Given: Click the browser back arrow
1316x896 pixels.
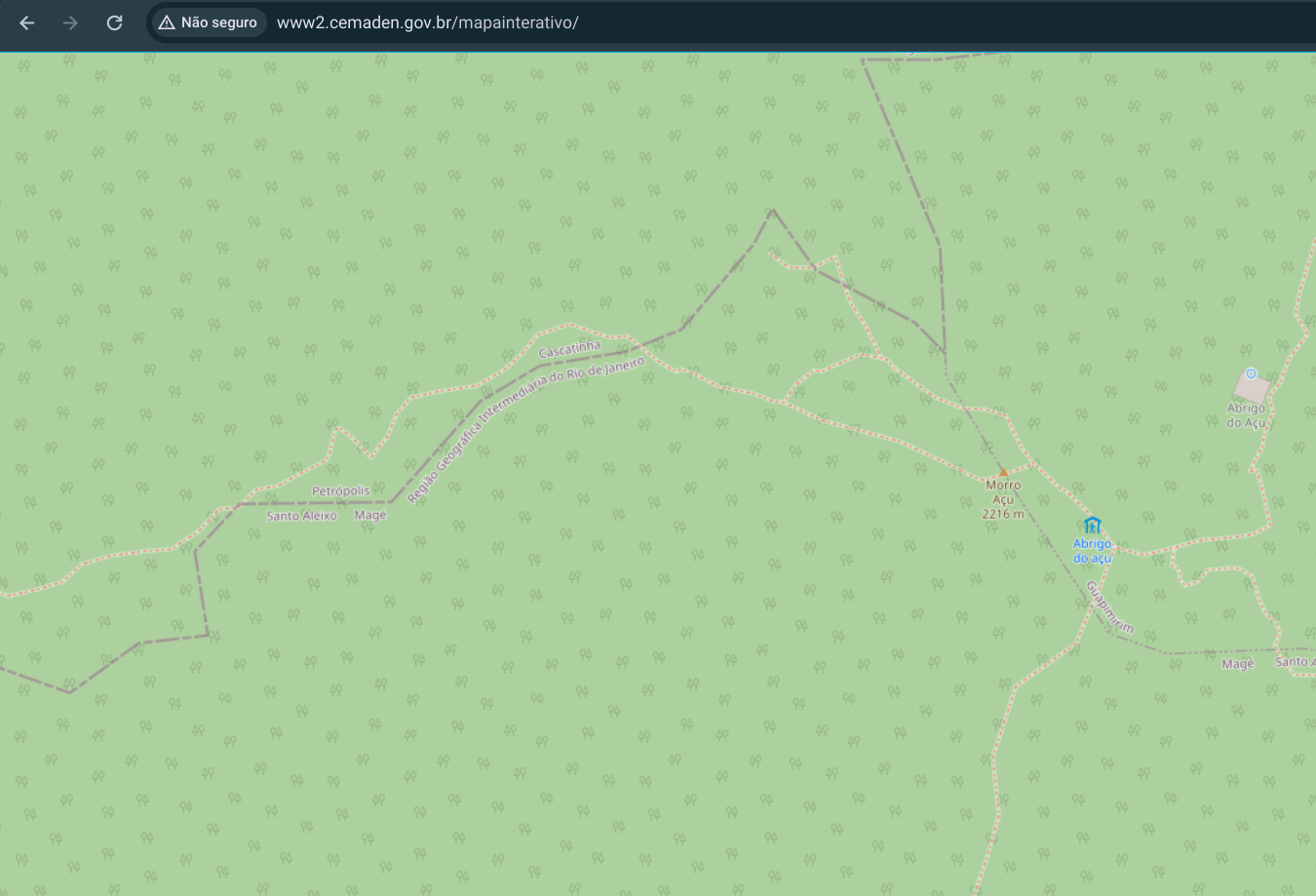Looking at the screenshot, I should pos(27,22).
